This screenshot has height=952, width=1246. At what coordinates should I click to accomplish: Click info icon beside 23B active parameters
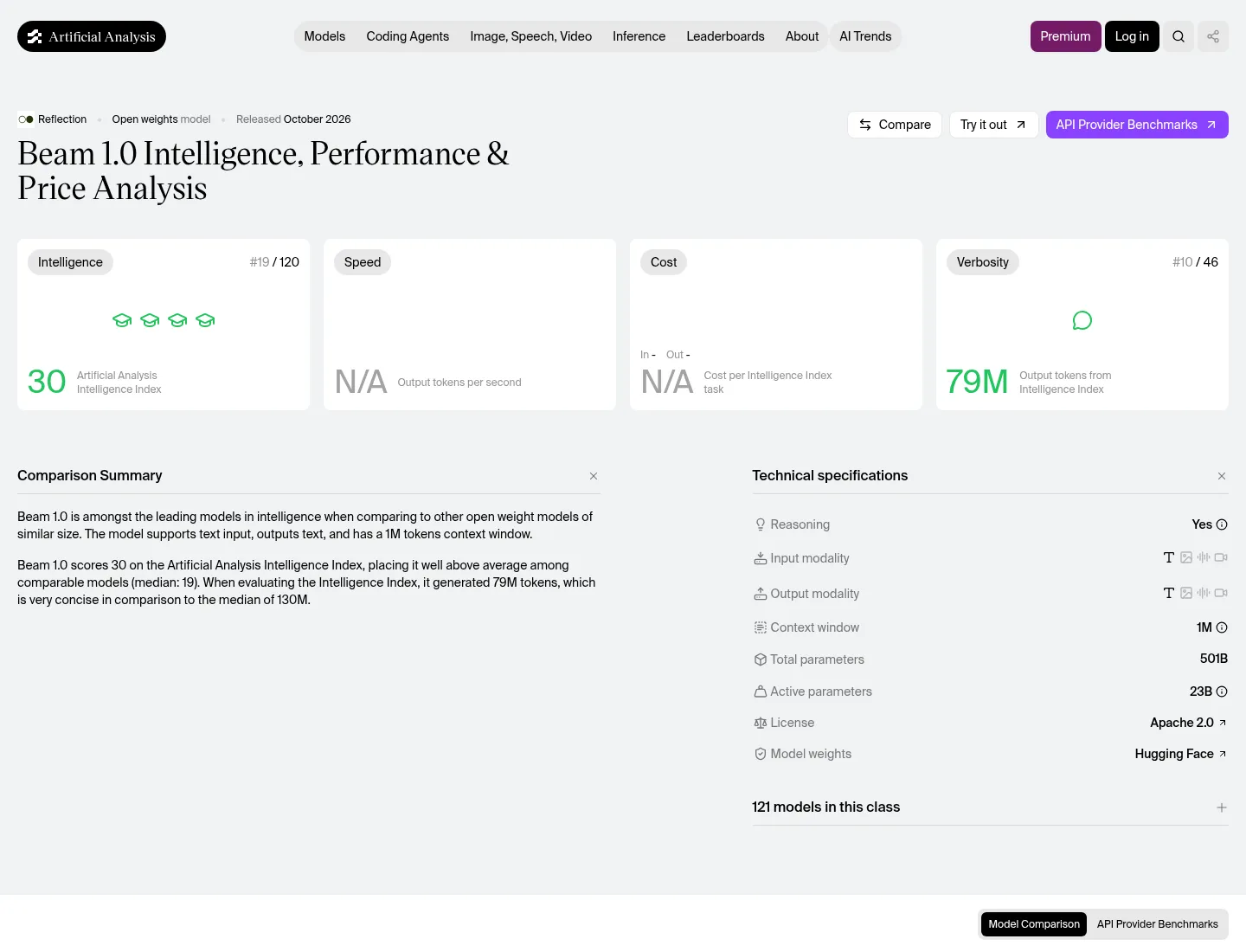pos(1222,691)
